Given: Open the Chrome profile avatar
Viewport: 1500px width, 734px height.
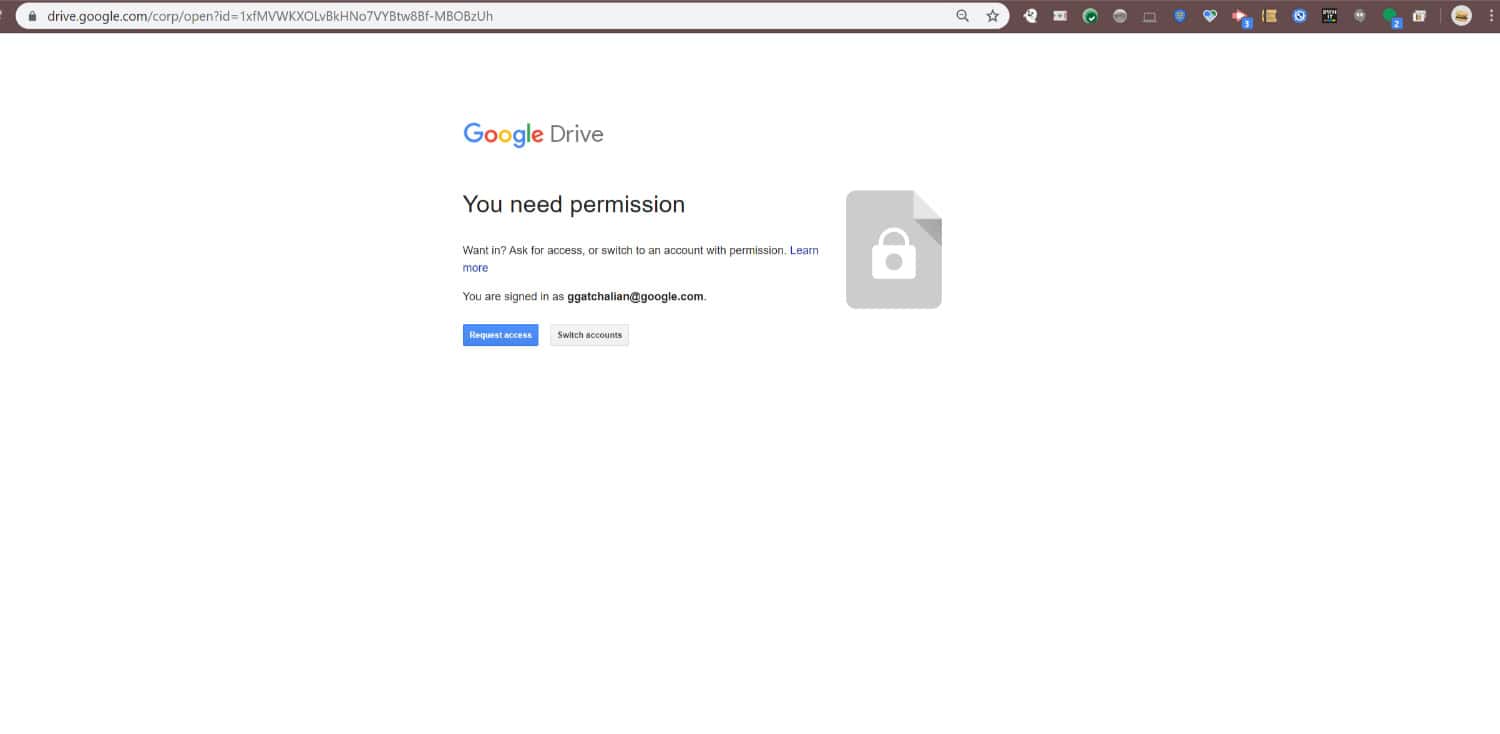Looking at the screenshot, I should (x=1461, y=16).
